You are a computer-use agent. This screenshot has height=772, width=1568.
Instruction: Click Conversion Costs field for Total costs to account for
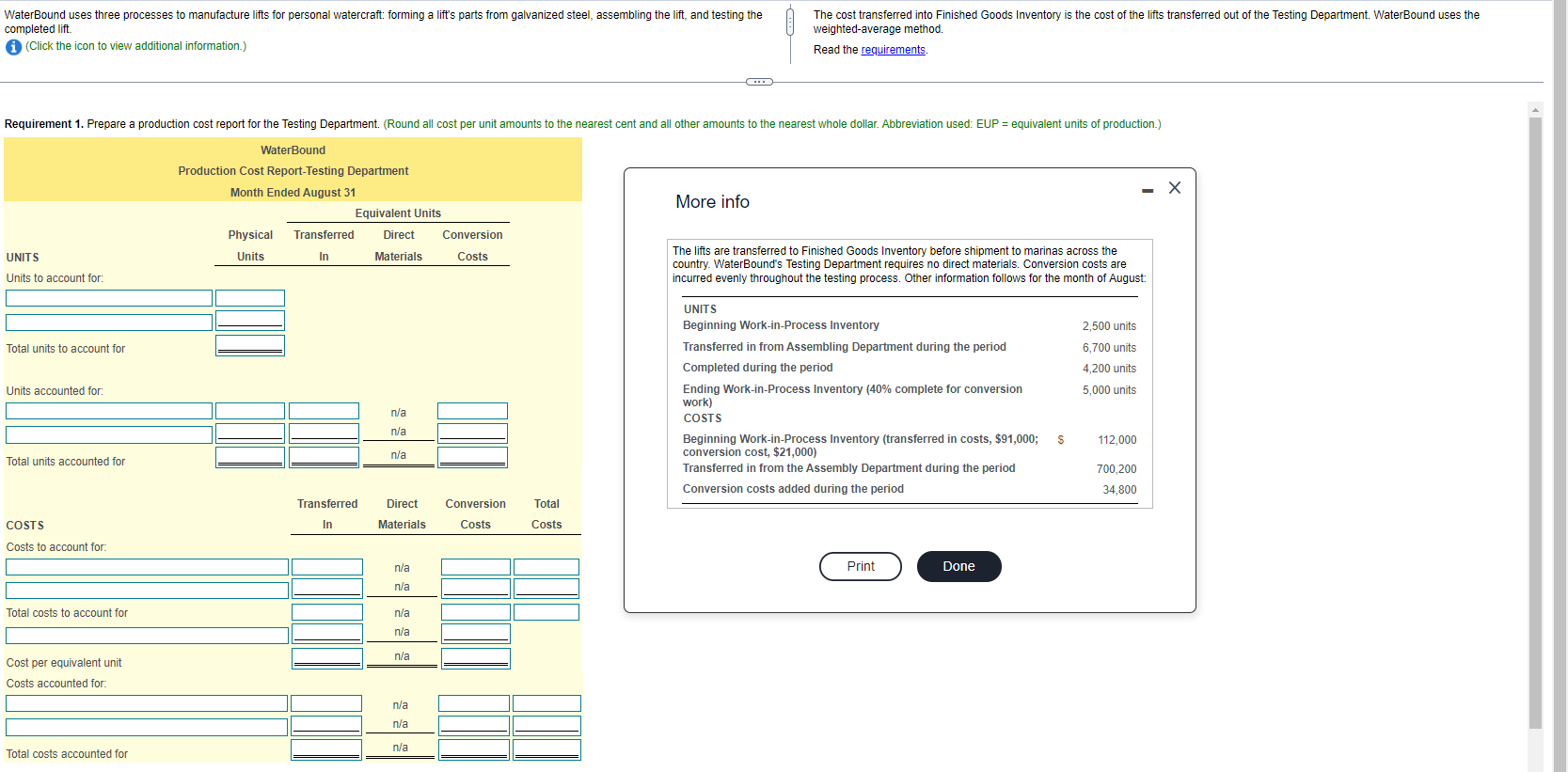point(476,612)
